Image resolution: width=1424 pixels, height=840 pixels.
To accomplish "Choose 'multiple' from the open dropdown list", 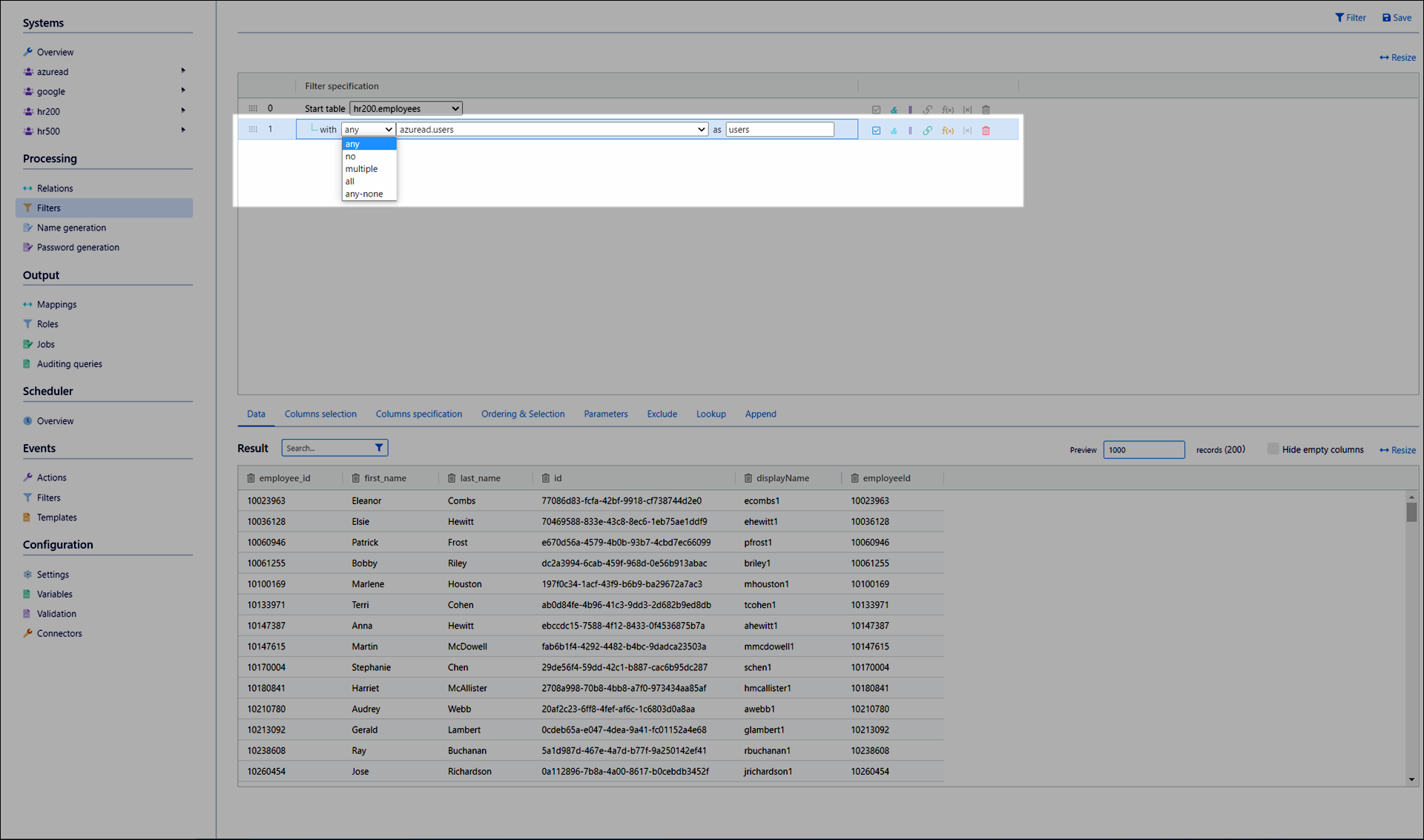I will point(361,169).
